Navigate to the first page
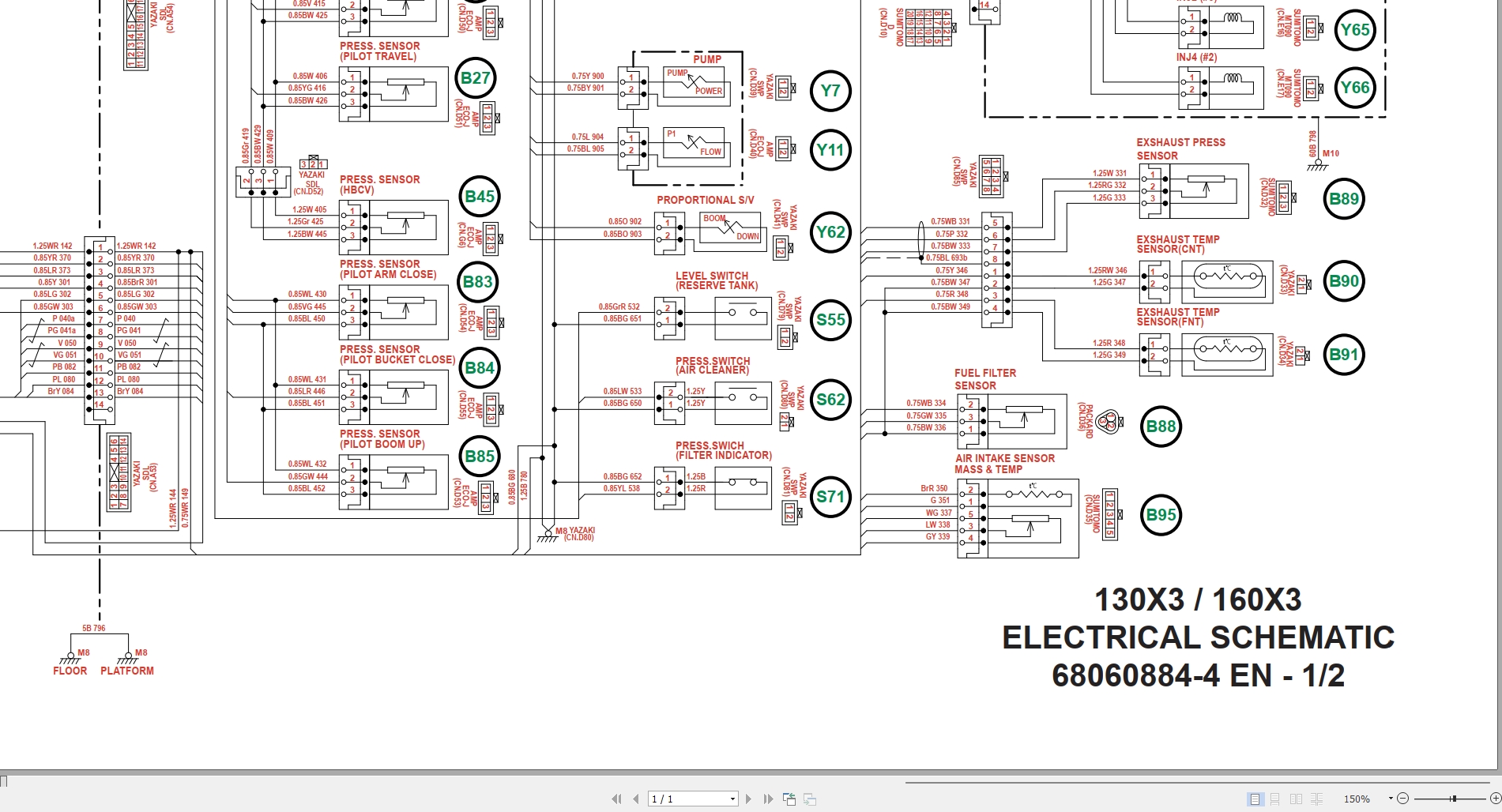The width and height of the screenshot is (1502, 812). [617, 799]
